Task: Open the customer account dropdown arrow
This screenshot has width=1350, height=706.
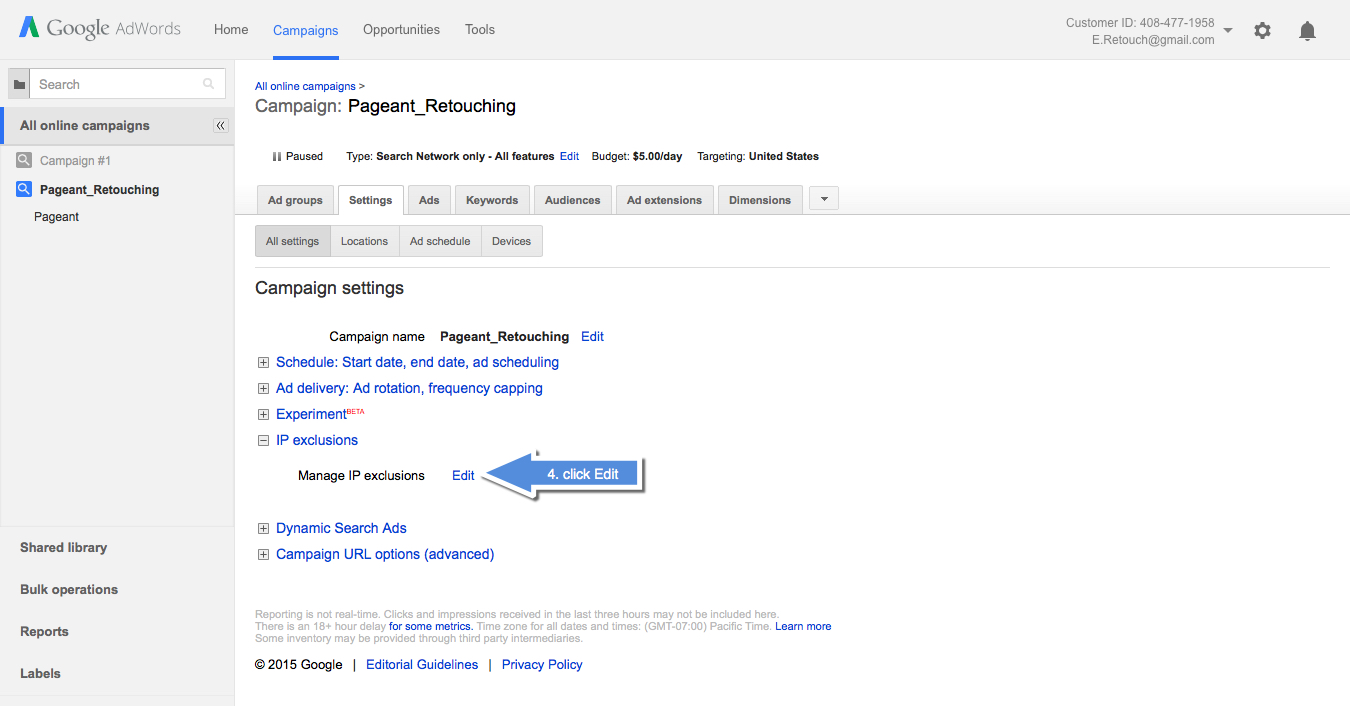Action: pyautogui.click(x=1228, y=30)
